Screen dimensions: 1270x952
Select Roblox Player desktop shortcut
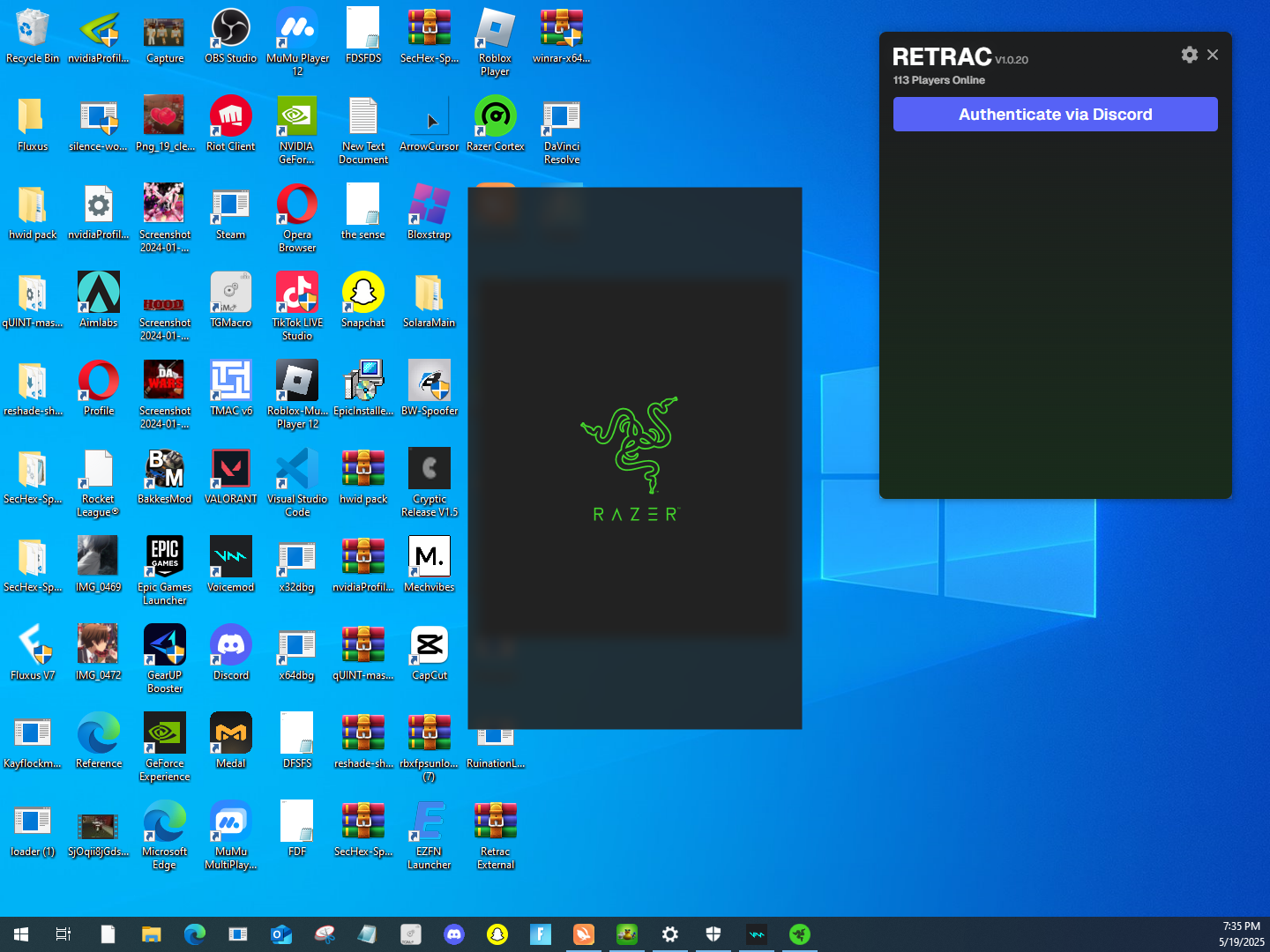[496, 42]
